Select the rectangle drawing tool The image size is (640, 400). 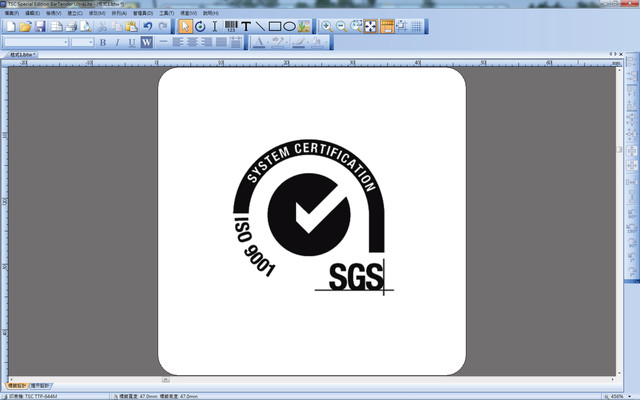click(274, 27)
